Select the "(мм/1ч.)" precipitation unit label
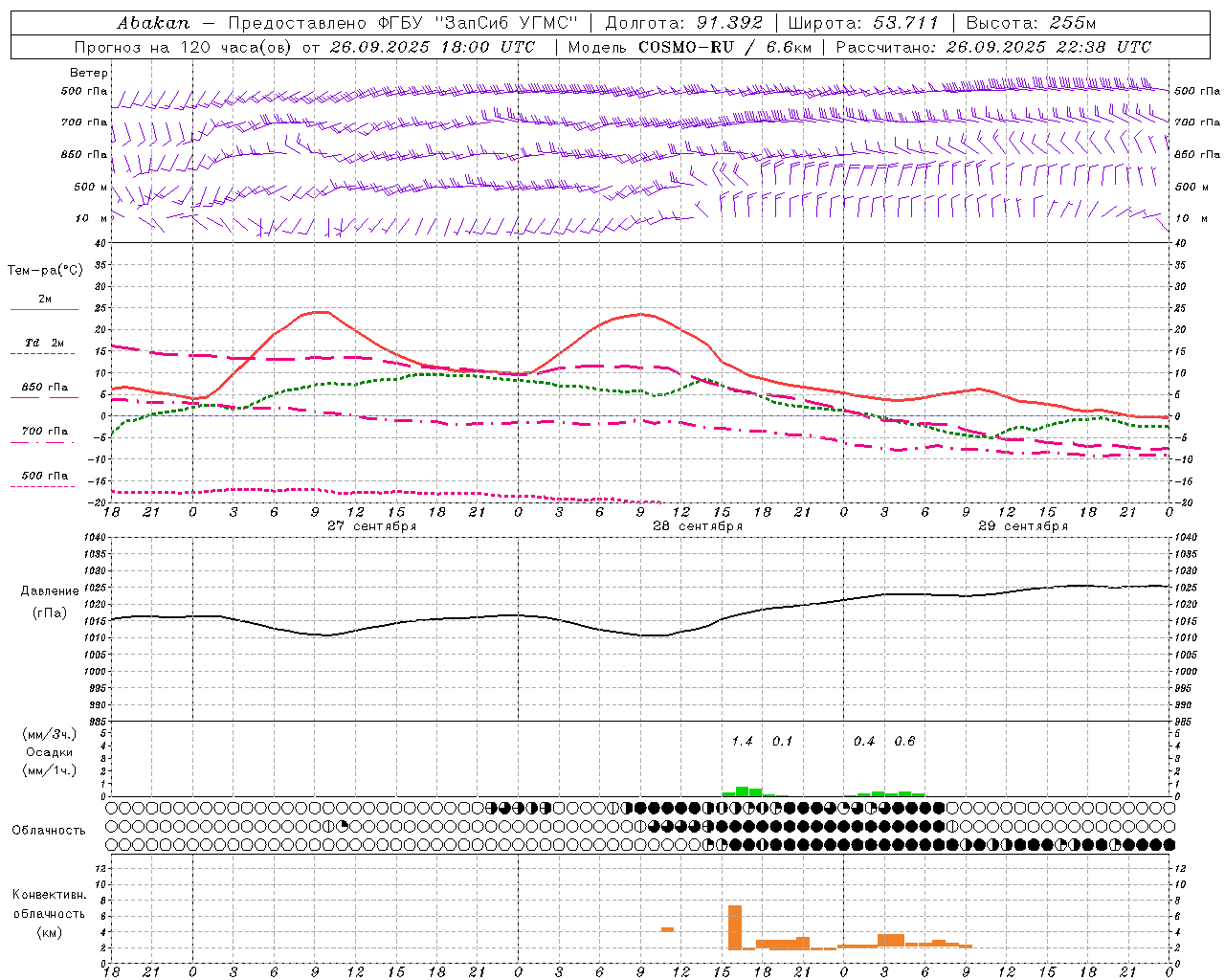 pyautogui.click(x=50, y=770)
